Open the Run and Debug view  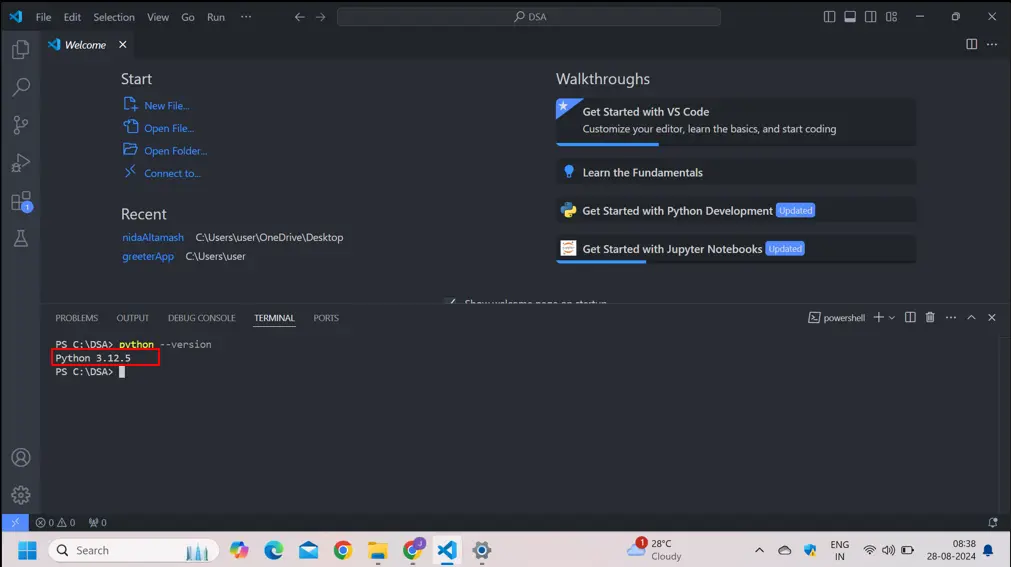[x=21, y=163]
